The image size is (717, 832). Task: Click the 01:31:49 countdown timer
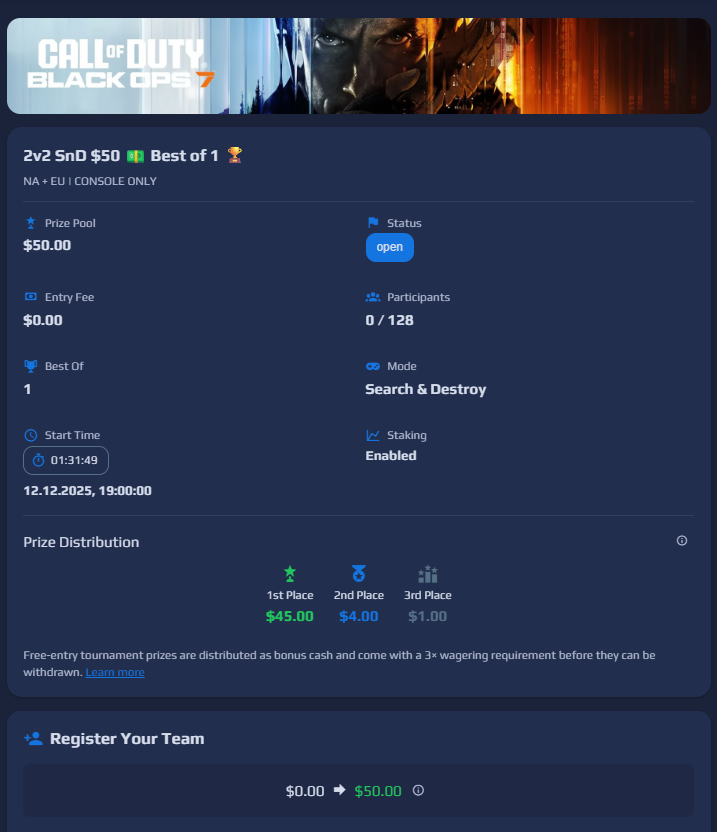point(66,460)
